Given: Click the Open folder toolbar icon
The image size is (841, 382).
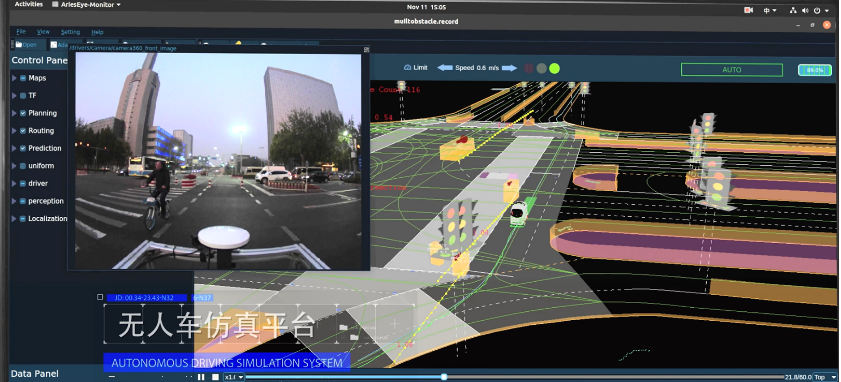Looking at the screenshot, I should tap(18, 45).
